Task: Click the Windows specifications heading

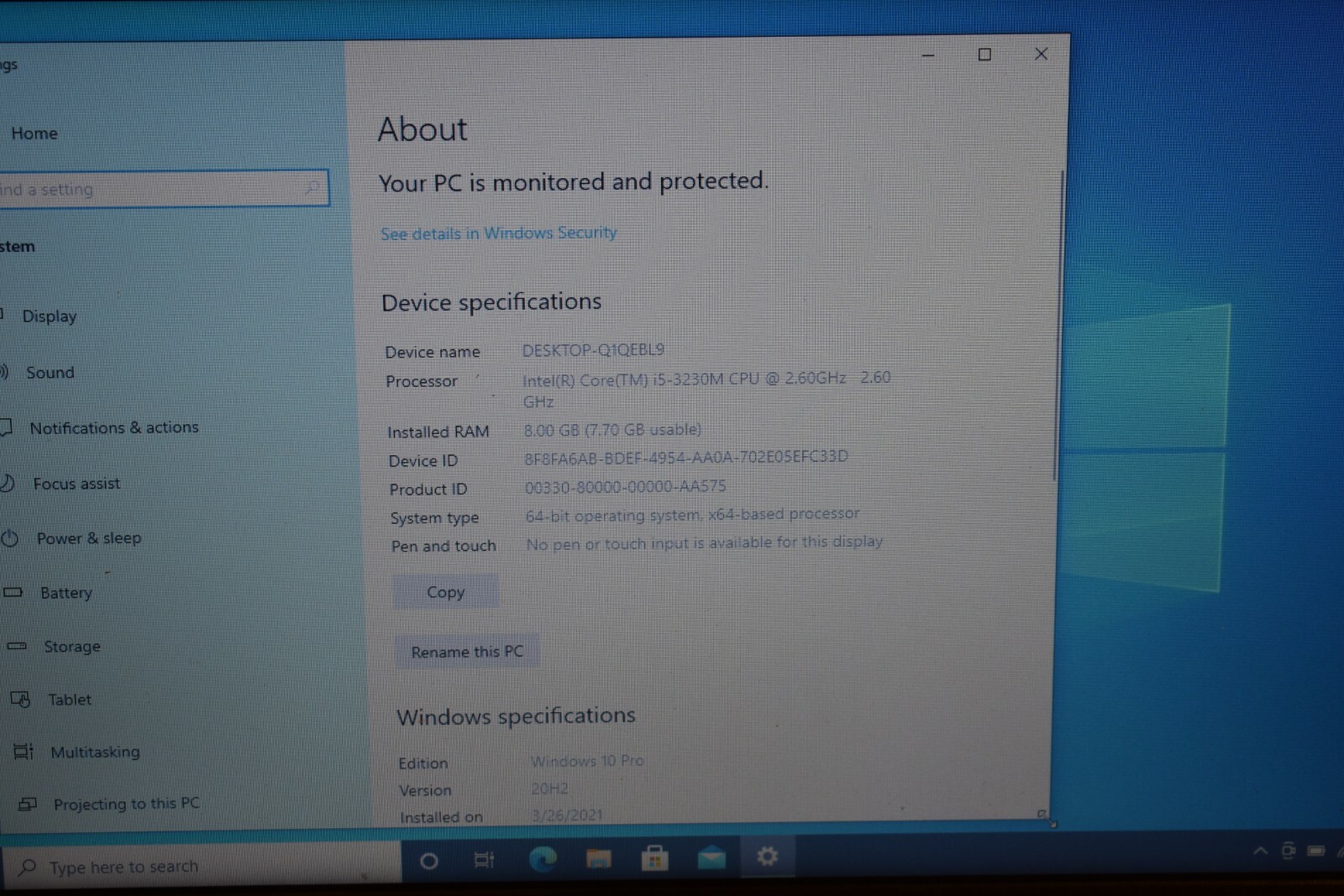Action: (517, 716)
